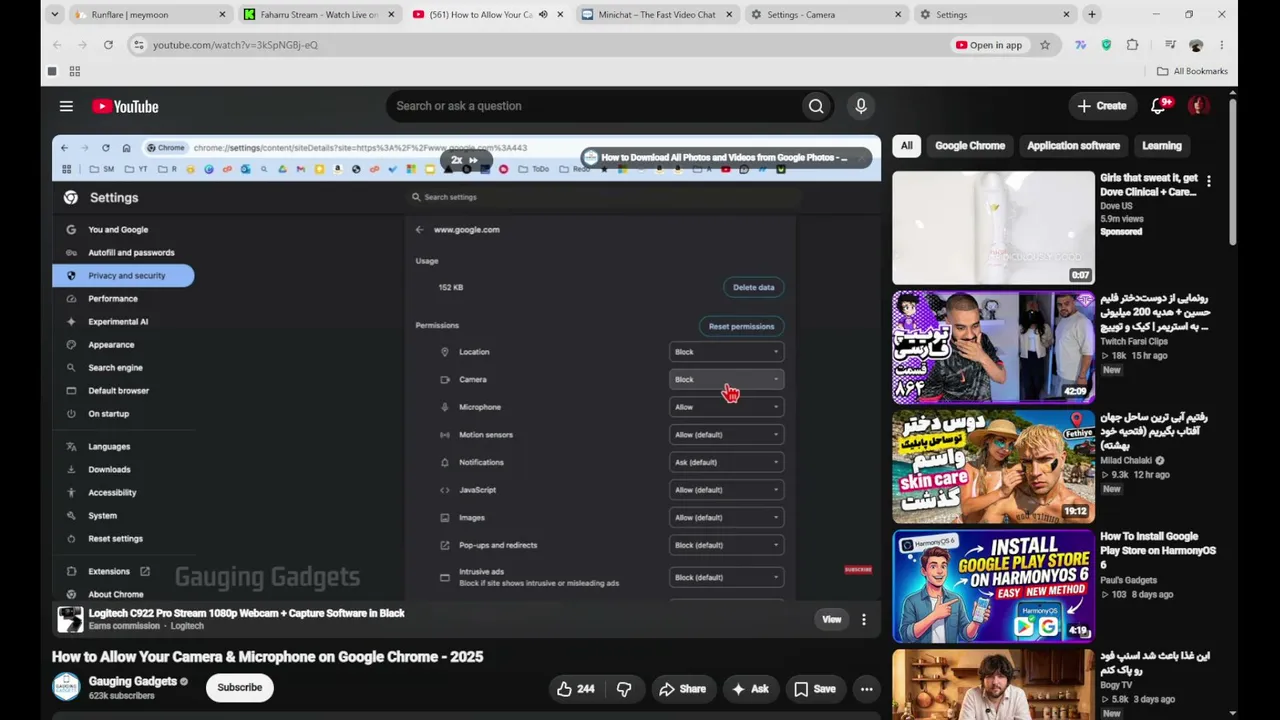Select the All filter chip
This screenshot has width=1280, height=720.
(x=906, y=146)
